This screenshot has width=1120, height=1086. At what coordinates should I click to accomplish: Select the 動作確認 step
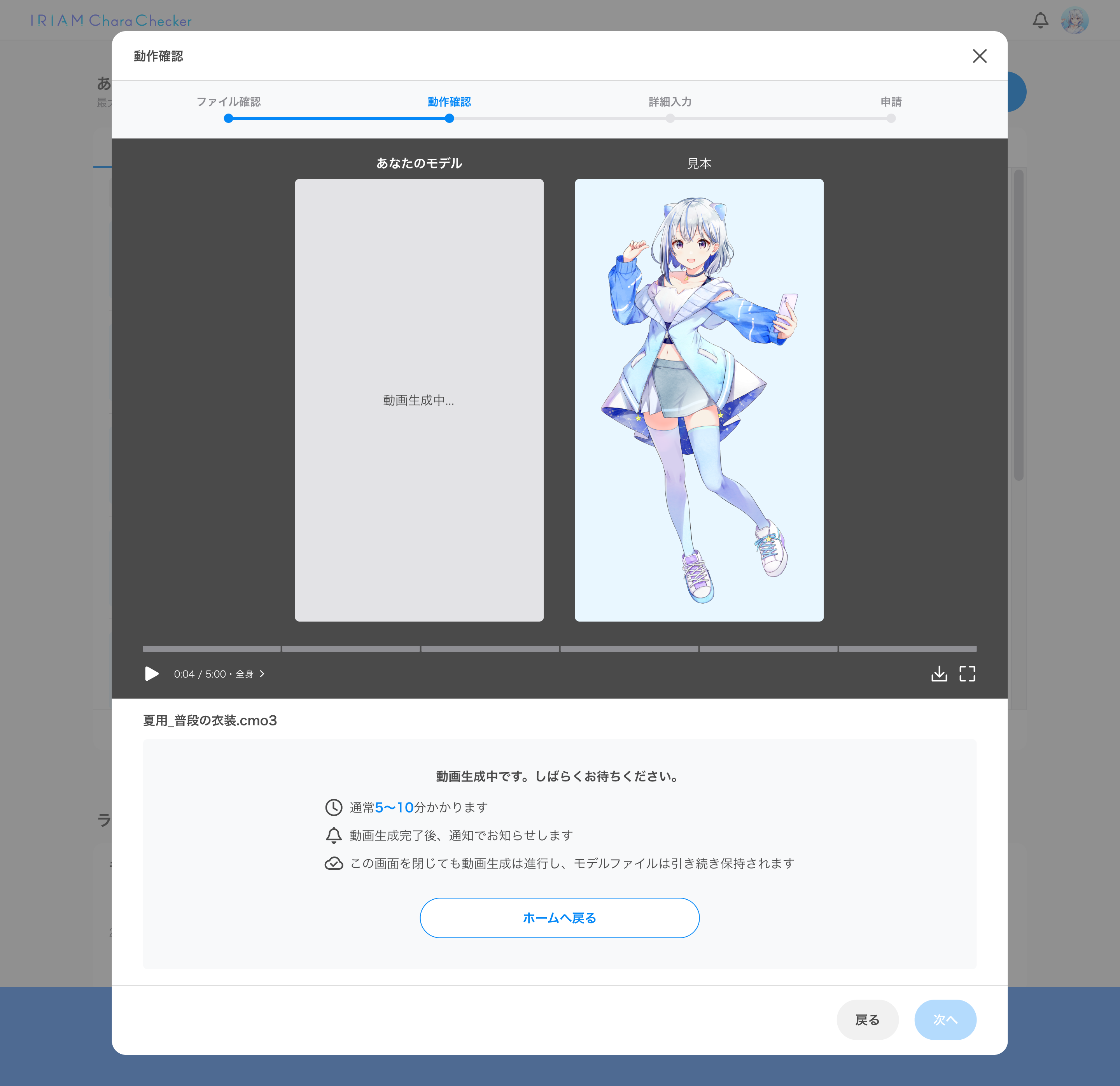pos(449,102)
